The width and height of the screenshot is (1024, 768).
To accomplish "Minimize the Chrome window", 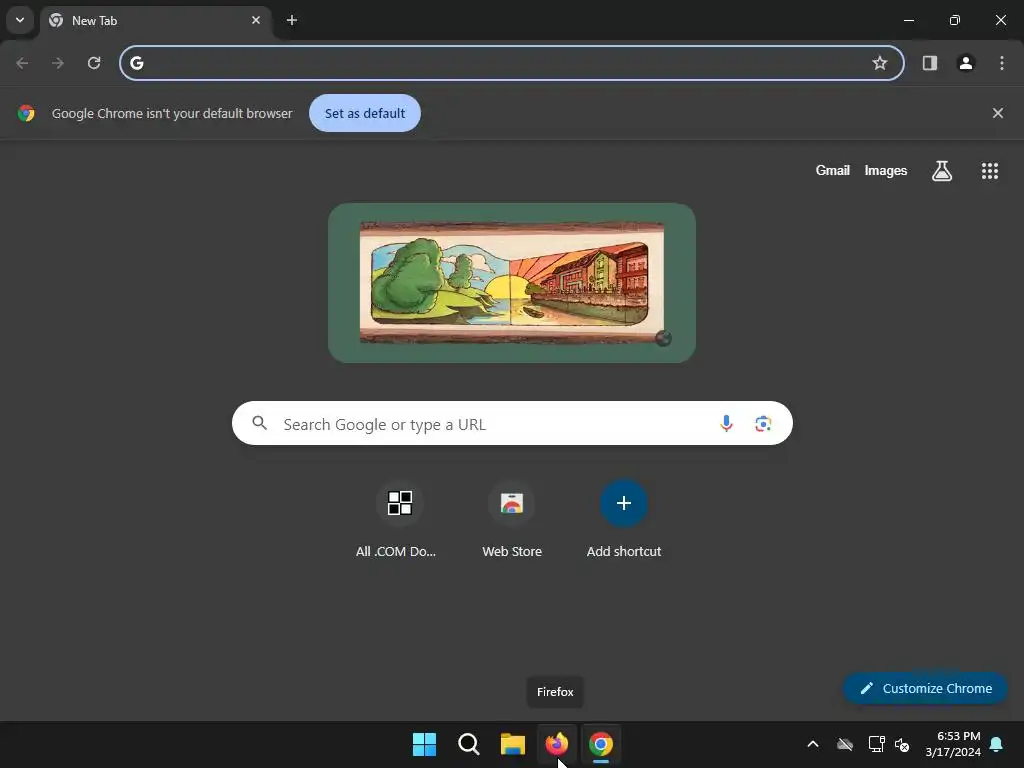I will coord(908,20).
